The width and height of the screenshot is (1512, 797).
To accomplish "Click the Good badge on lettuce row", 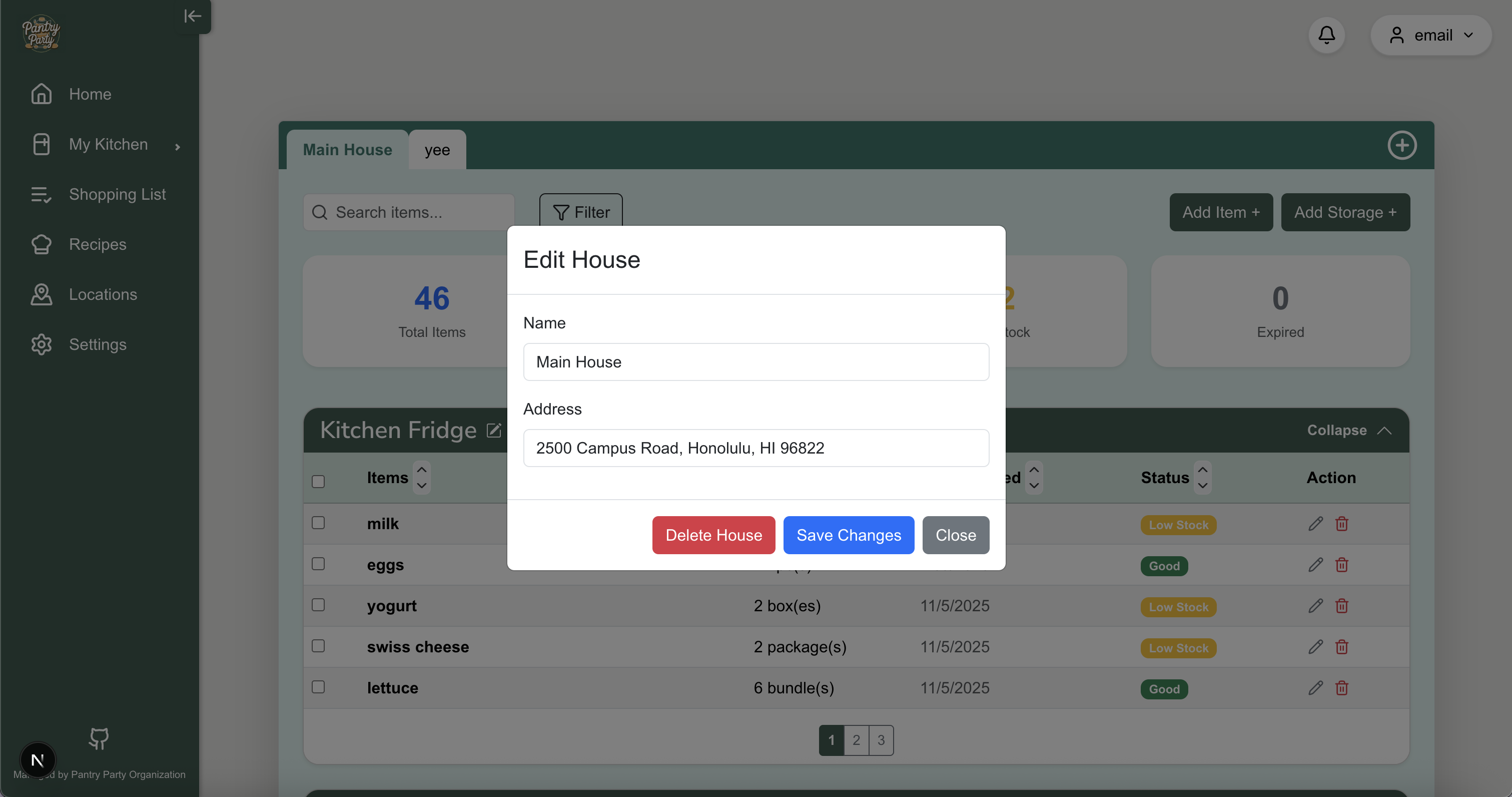I will (1164, 689).
